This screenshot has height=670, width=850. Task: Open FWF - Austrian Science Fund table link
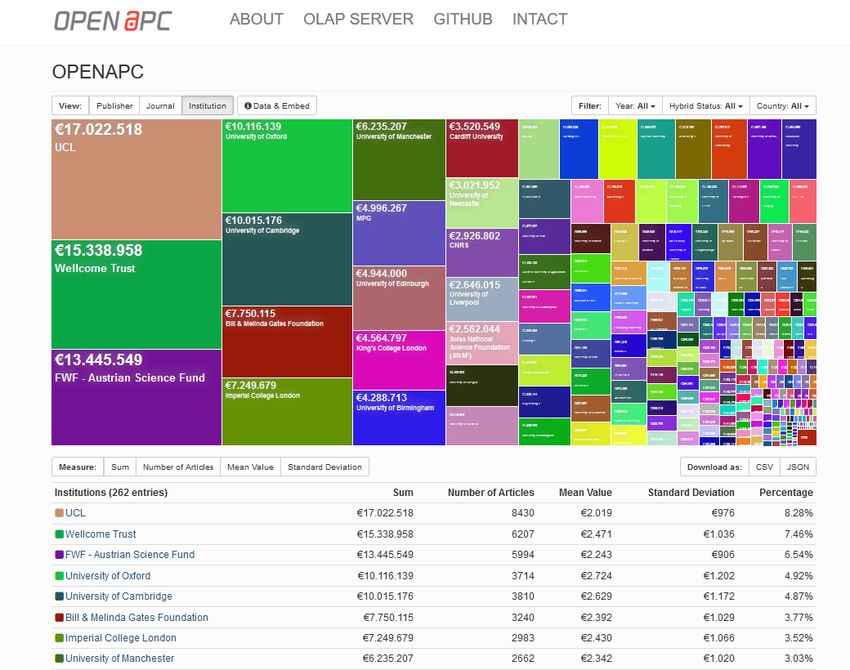[x=130, y=555]
